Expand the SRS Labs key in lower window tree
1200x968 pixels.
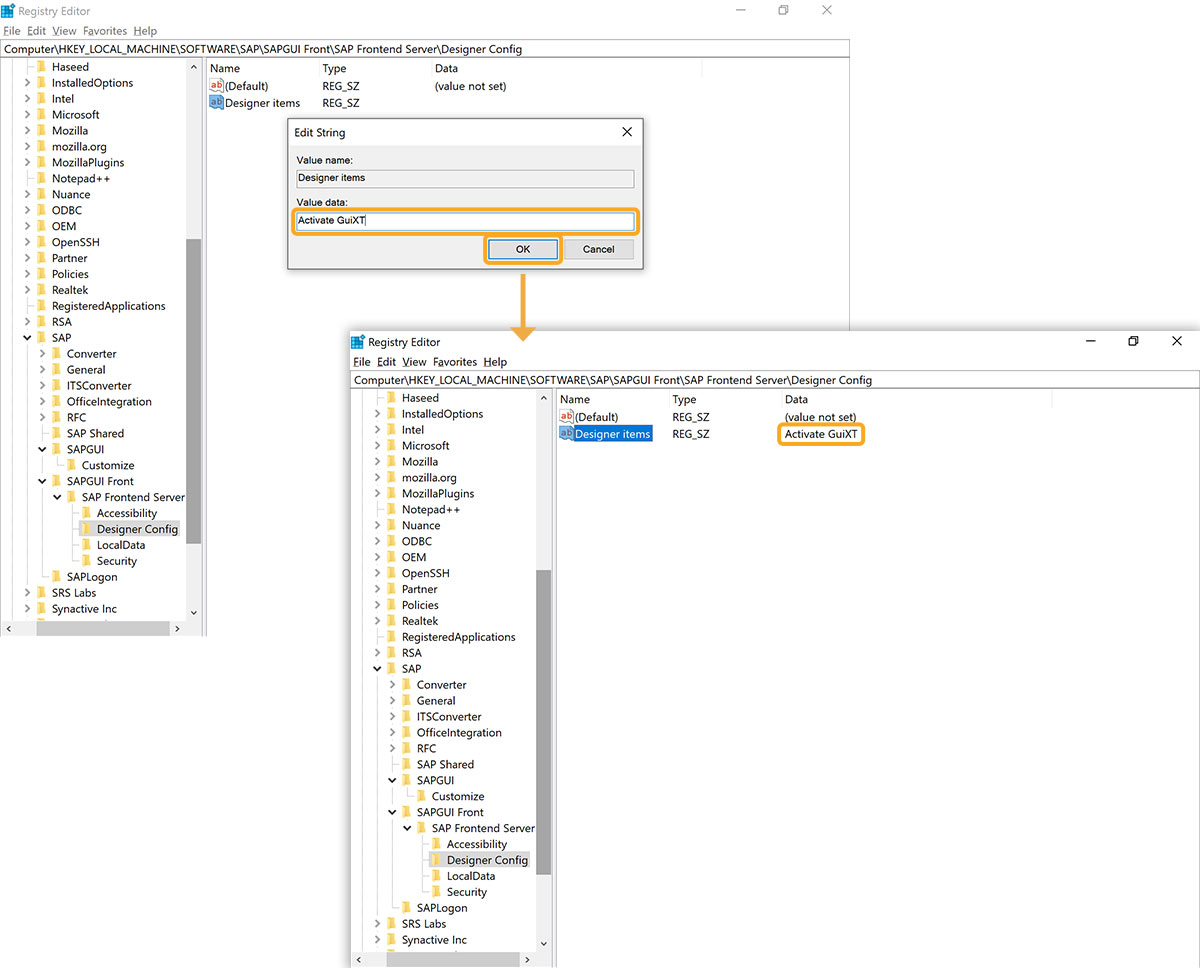tap(377, 924)
